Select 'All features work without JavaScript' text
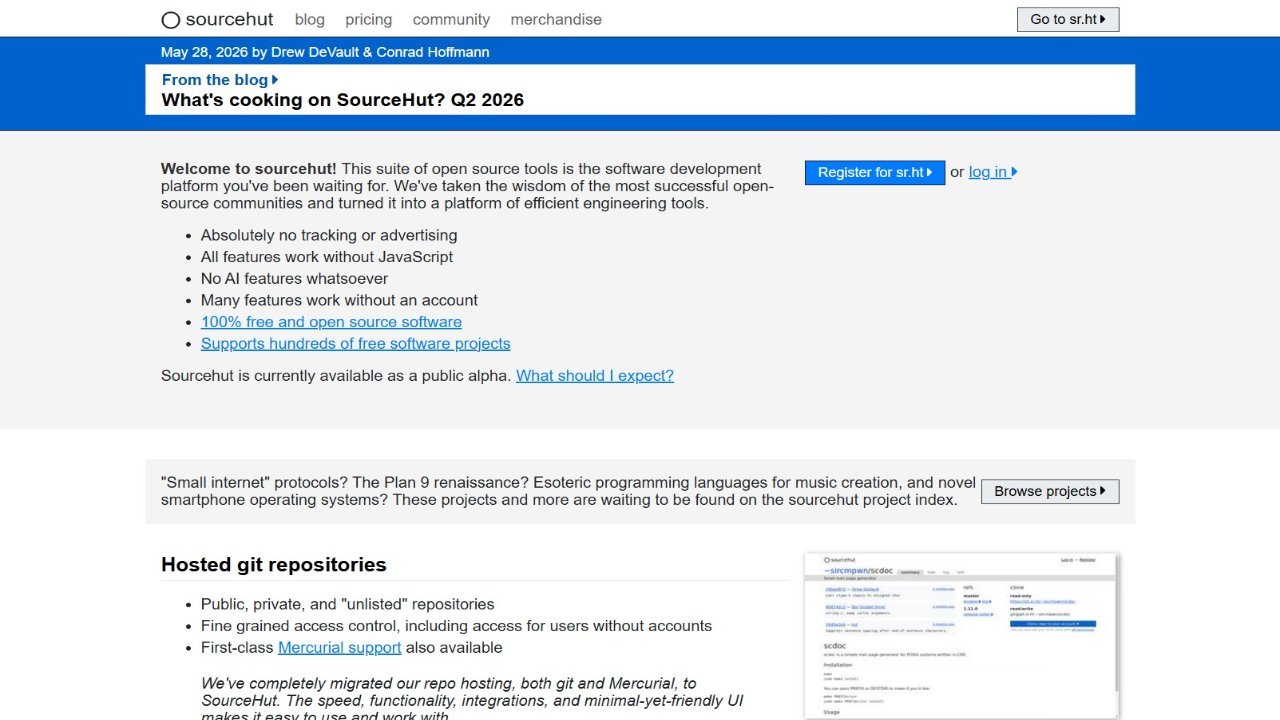The image size is (1280, 720). pos(327,257)
